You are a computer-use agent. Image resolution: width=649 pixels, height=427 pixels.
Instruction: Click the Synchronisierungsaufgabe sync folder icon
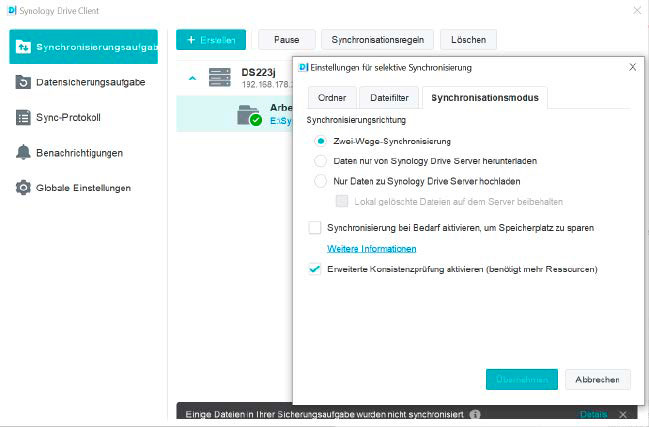pyautogui.click(x=23, y=47)
